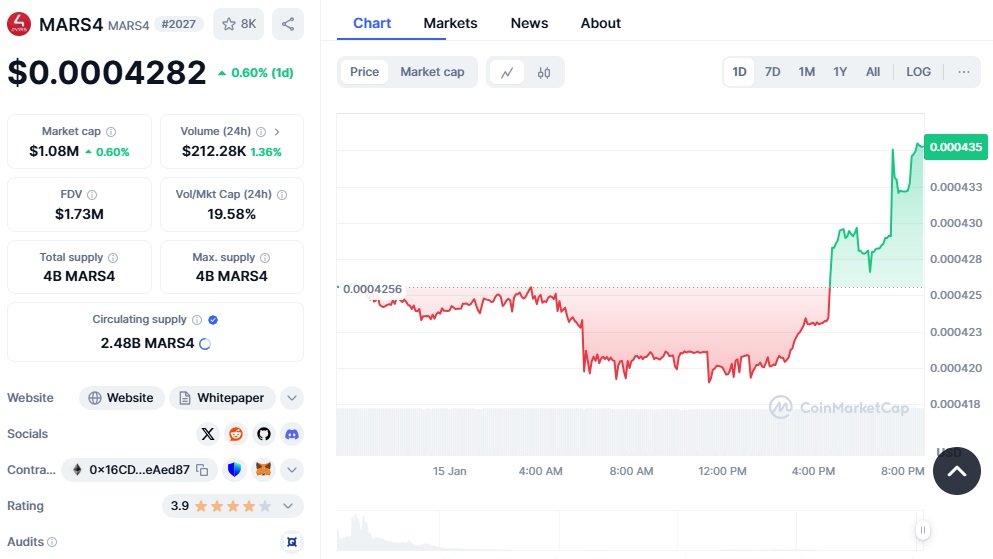
Task: Add MARS4 to watchlist with star button
Action: 239,24
